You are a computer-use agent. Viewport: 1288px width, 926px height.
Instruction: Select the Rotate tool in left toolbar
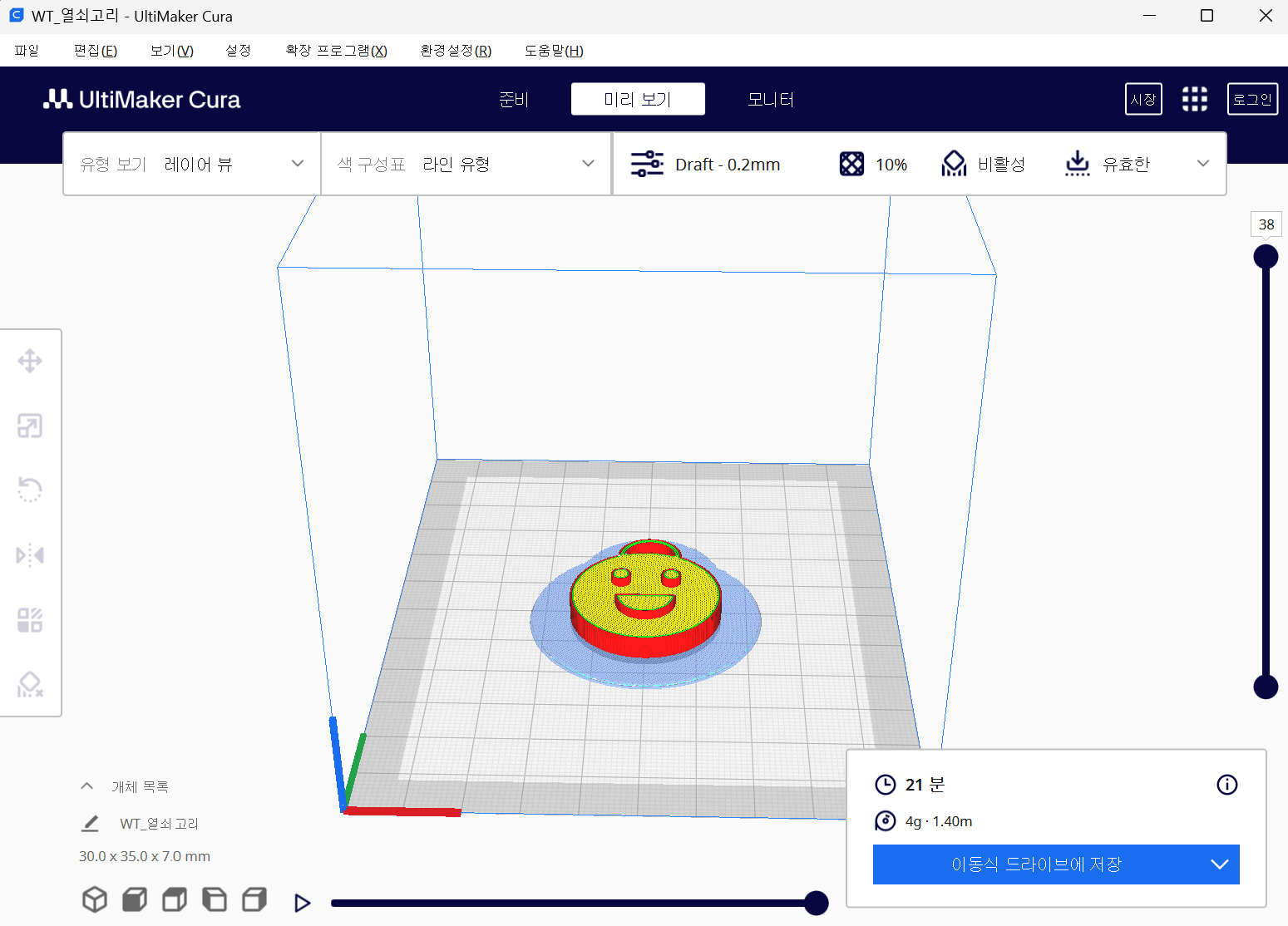[x=30, y=490]
